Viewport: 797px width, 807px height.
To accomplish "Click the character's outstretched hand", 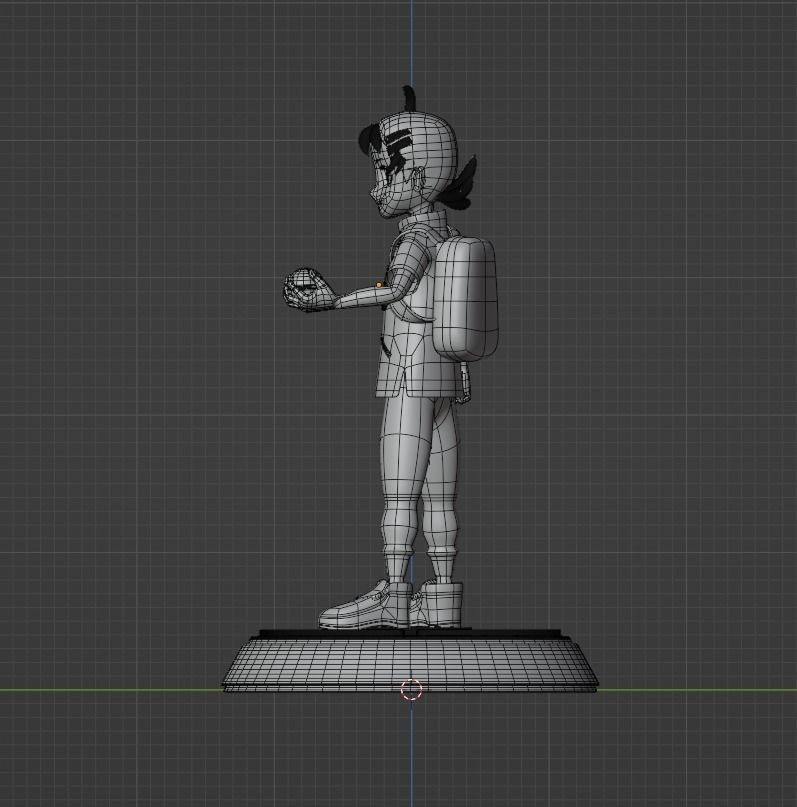I will click(x=307, y=290).
